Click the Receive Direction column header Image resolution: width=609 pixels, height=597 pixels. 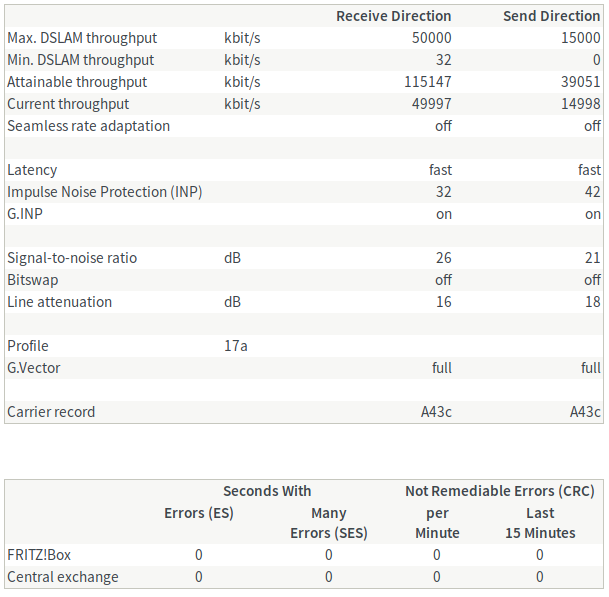pyautogui.click(x=393, y=16)
